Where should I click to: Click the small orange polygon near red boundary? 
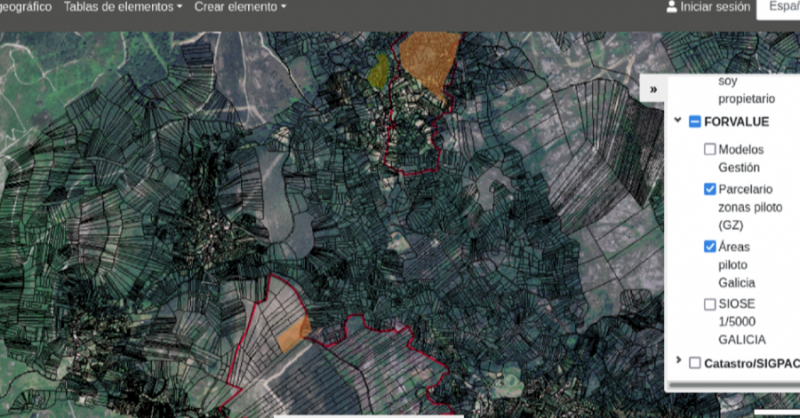(293, 334)
